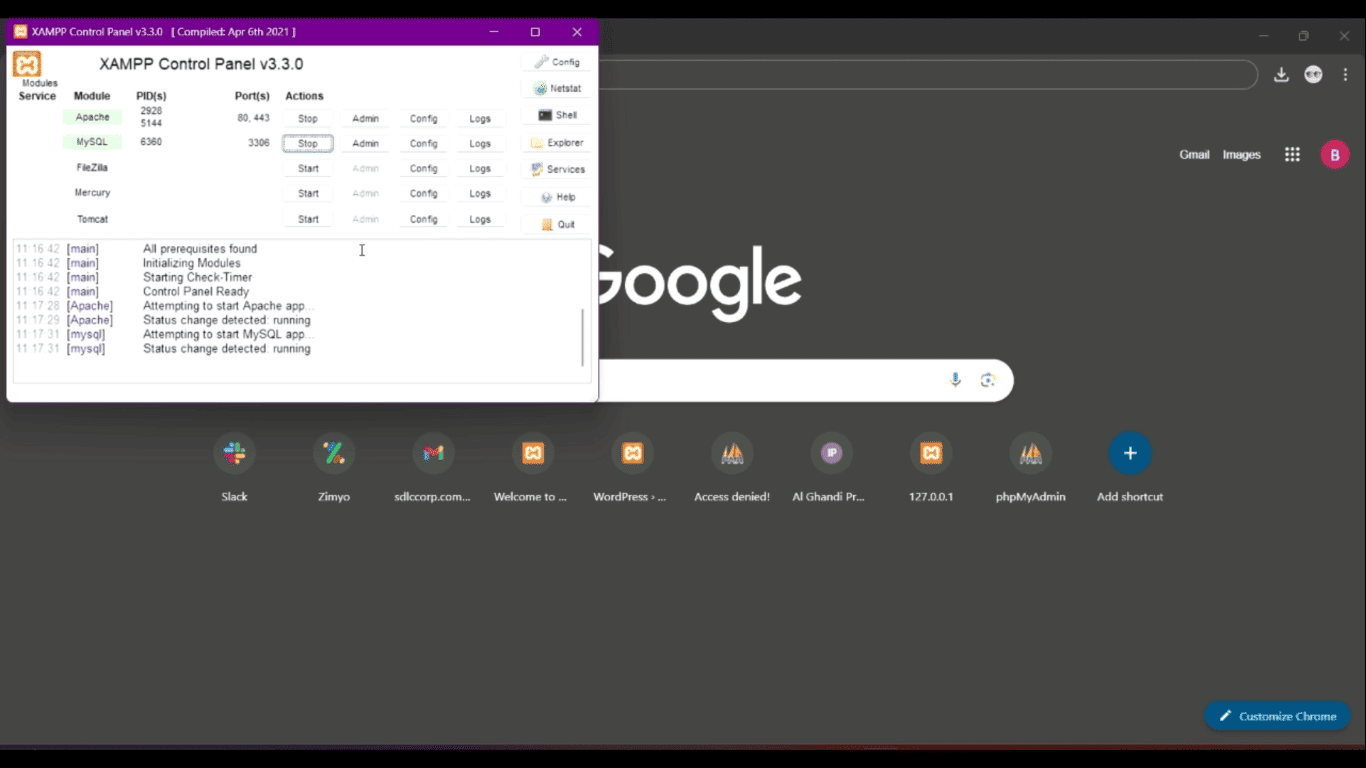Open Zimyo shortcut in Chrome
Screen dimensions: 1366x768
pyautogui.click(x=334, y=453)
